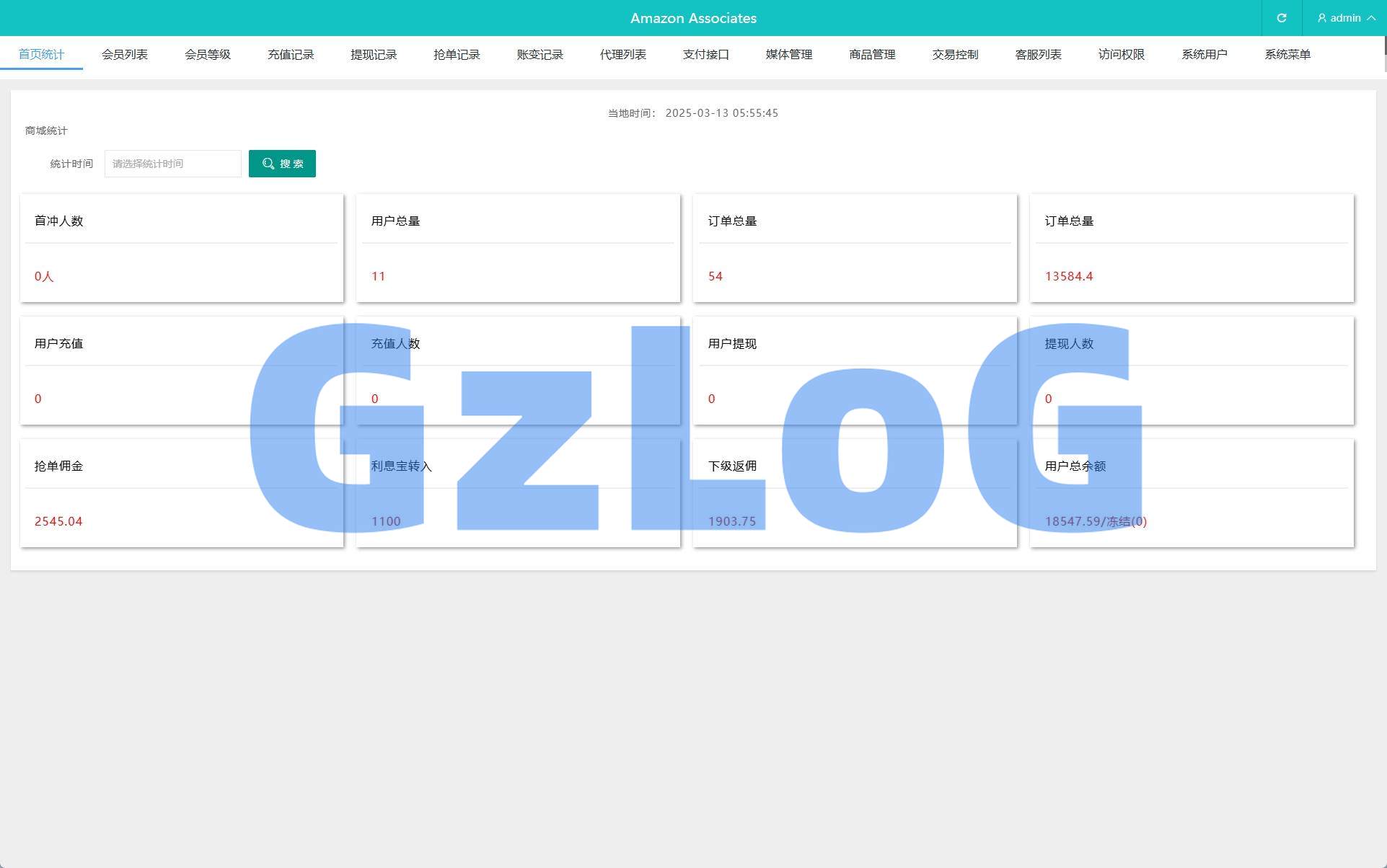Open the 系统菜单 tab
The width and height of the screenshot is (1387, 868).
(1287, 54)
